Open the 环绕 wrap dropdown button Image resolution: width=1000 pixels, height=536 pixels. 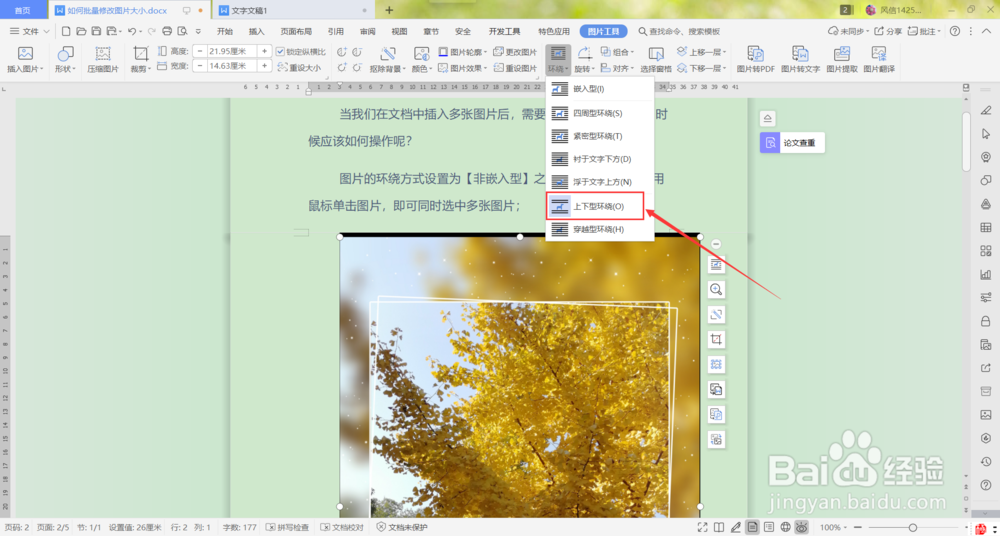tap(558, 60)
